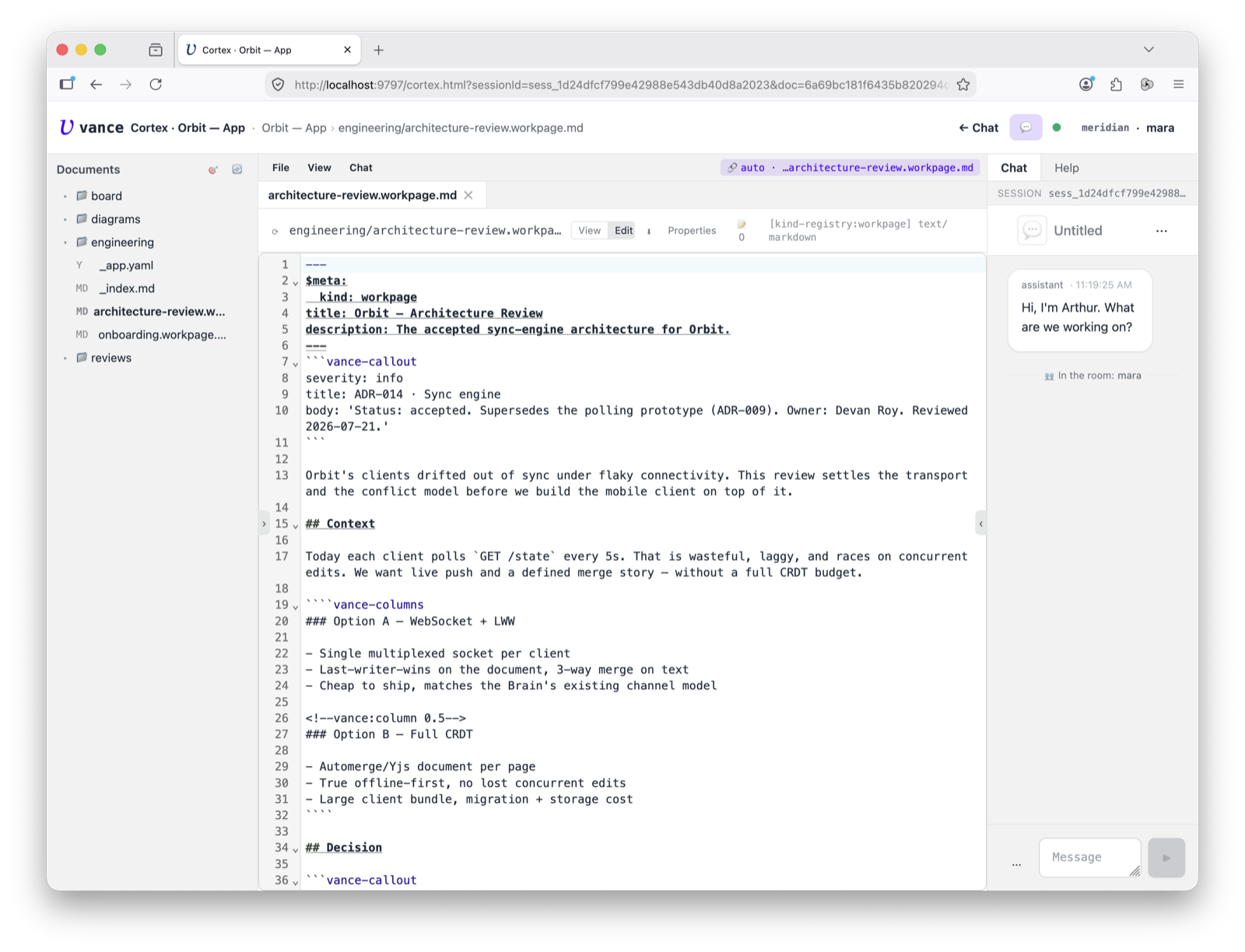Click the Orbit — App breadcrumb
This screenshot has width=1245, height=952.
click(x=294, y=128)
